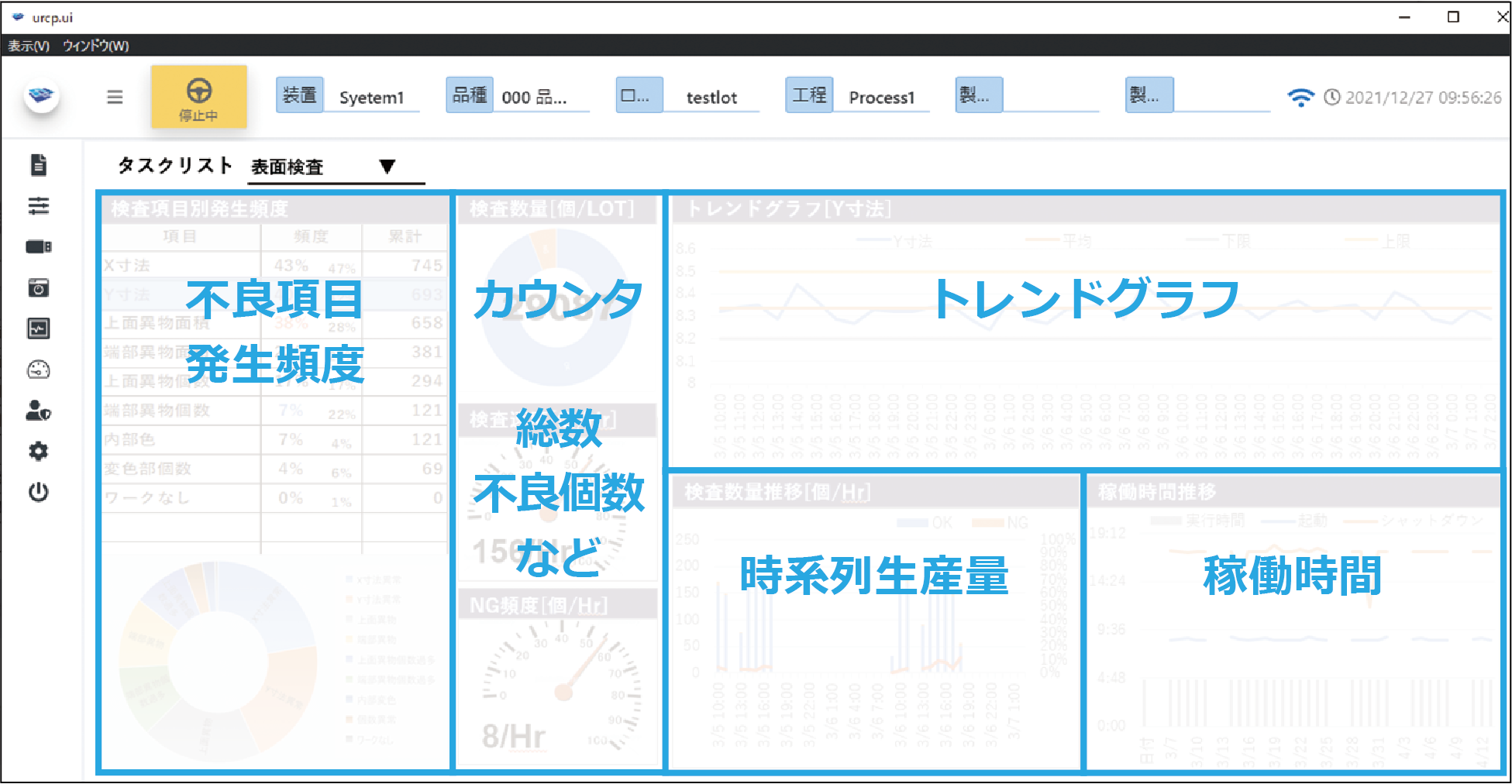
Task: Open the monitor waveform panel icon
Action: [38, 328]
